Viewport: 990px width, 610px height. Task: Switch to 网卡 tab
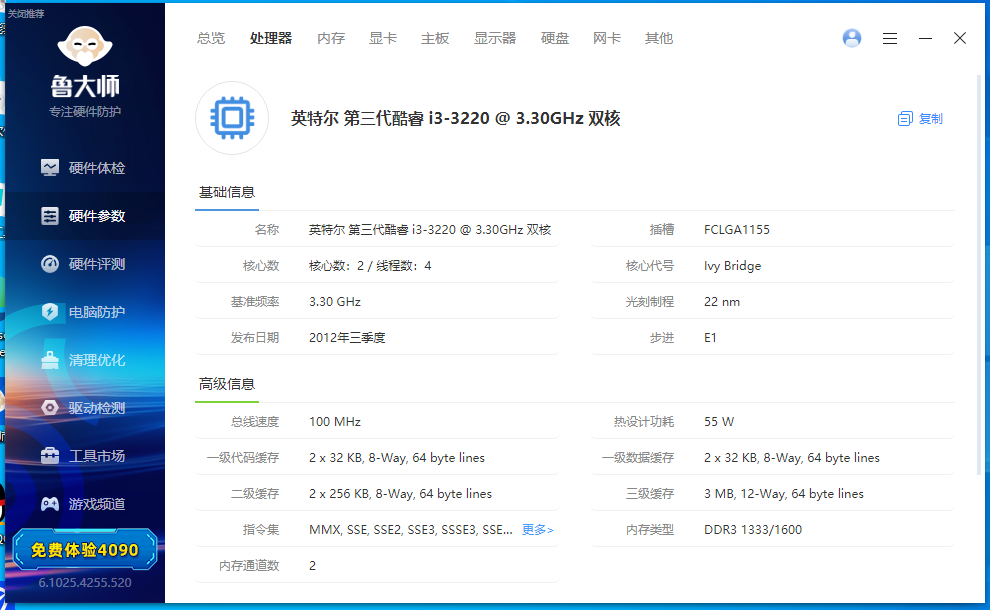[x=607, y=39]
